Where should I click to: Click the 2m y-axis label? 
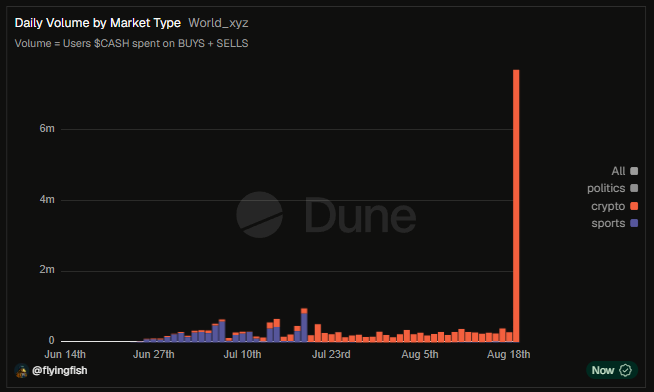coord(47,270)
